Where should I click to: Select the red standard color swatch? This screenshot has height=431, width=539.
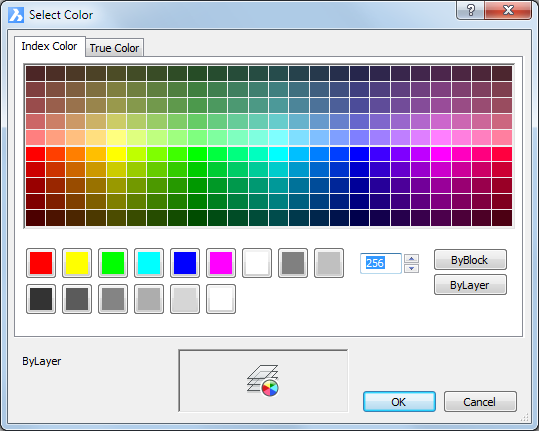(41, 263)
